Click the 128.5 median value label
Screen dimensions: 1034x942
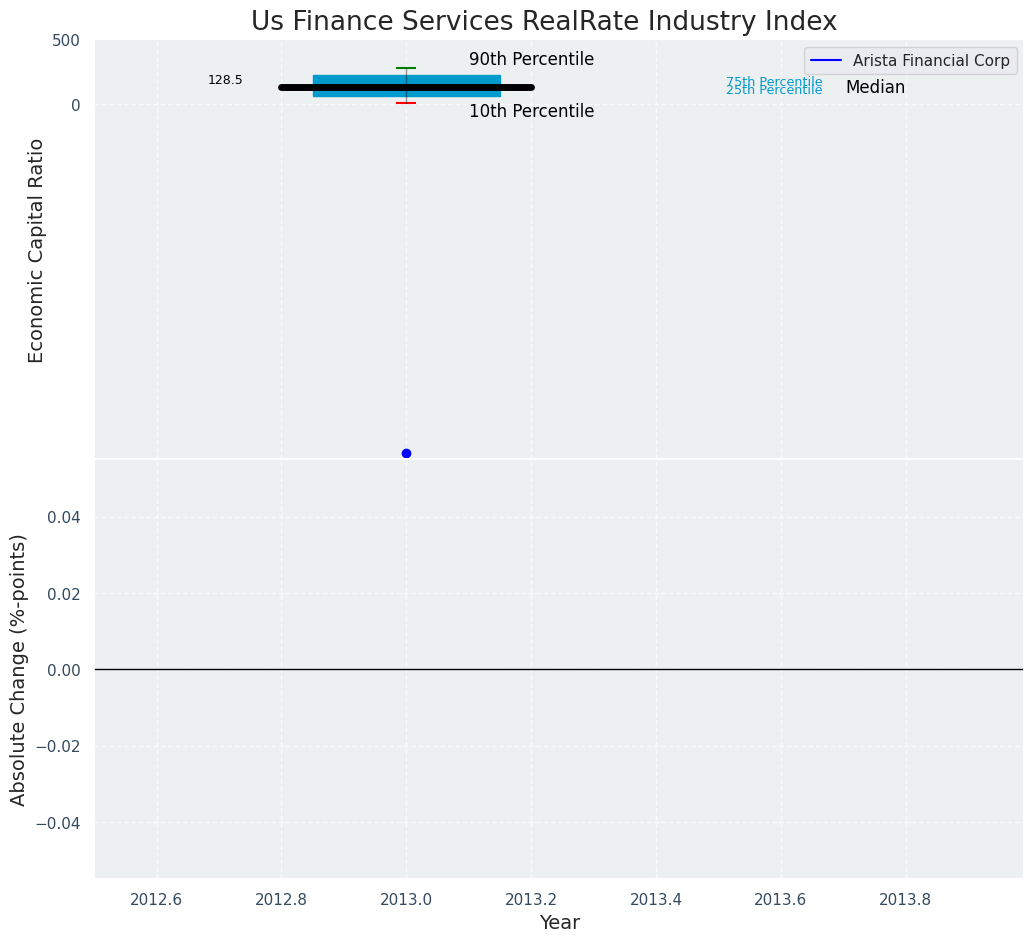click(225, 80)
